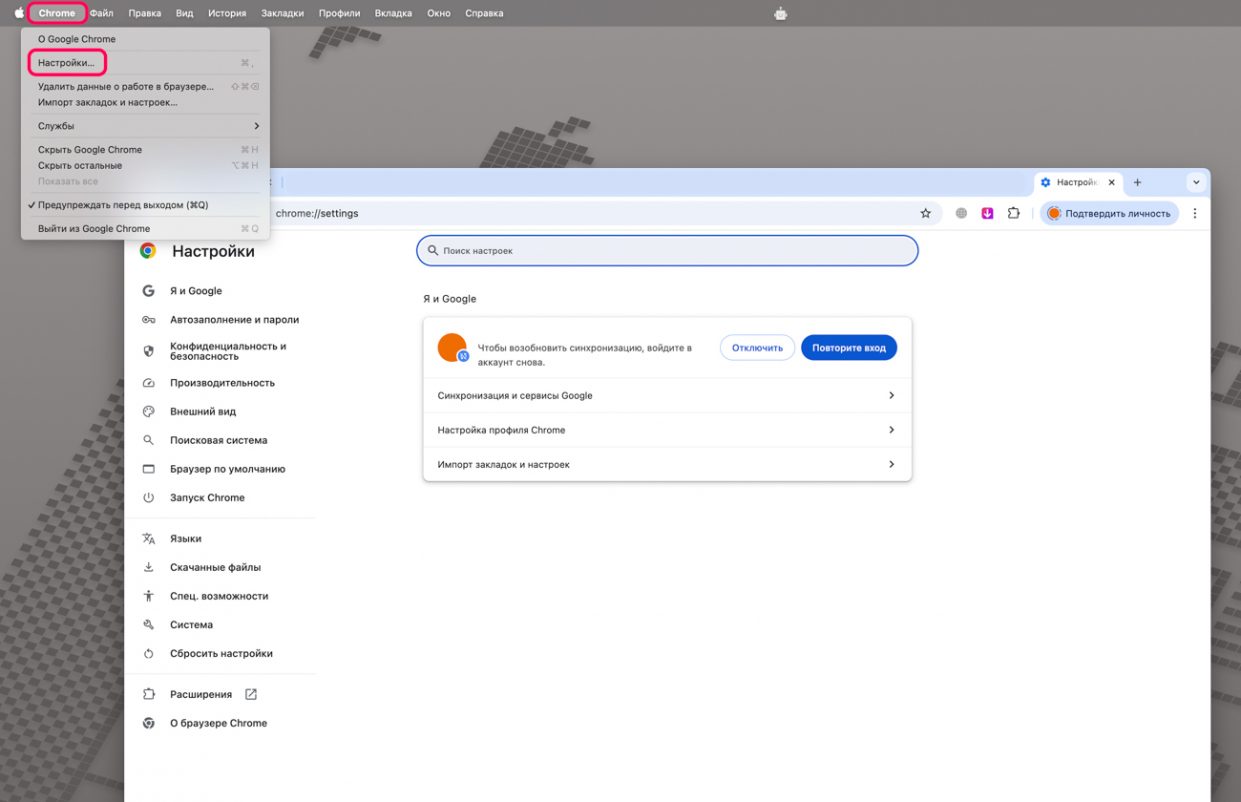Toggle 'Предупреждать перед выходом' option

pos(145,205)
